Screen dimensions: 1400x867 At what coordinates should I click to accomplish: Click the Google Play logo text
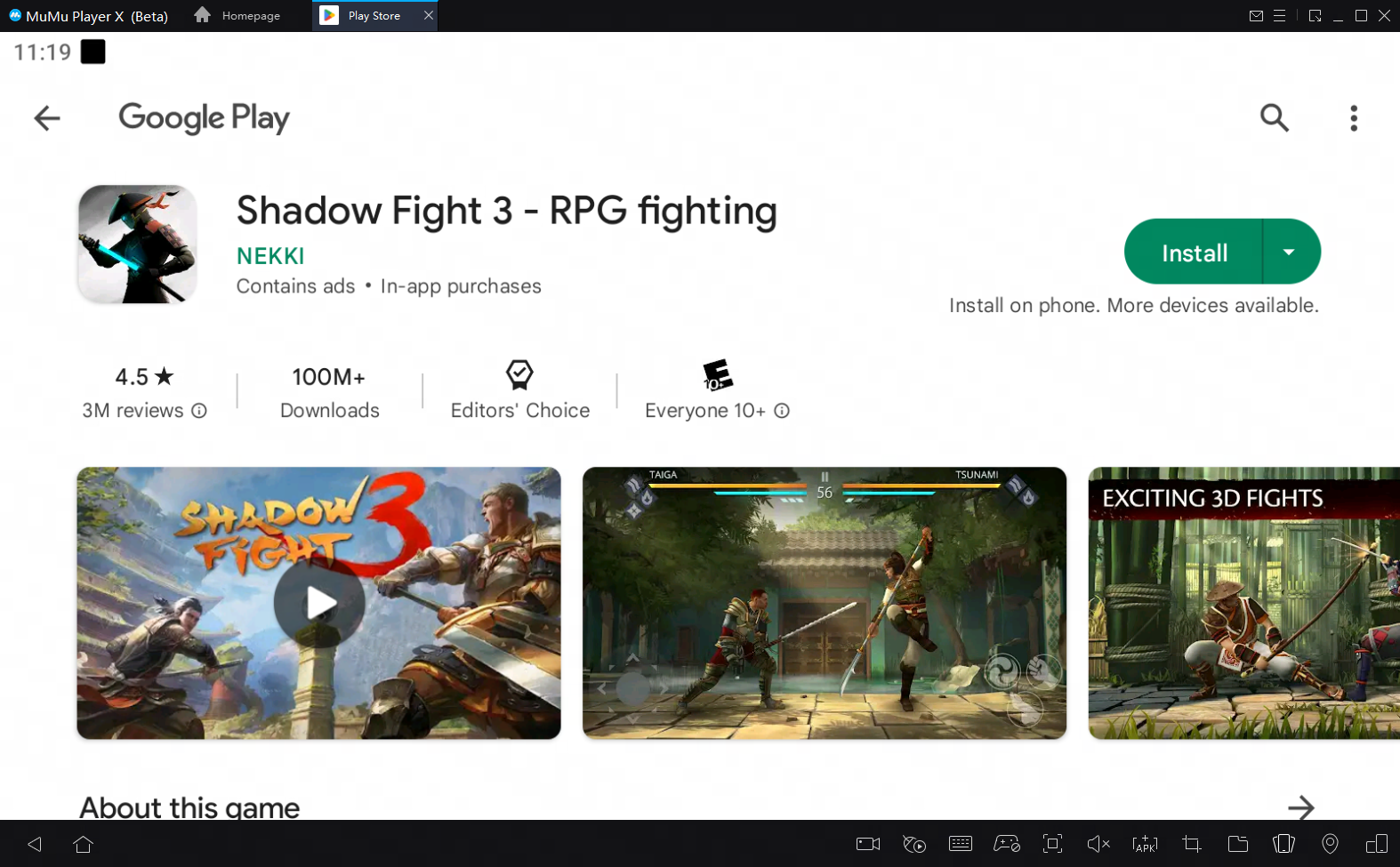point(204,117)
